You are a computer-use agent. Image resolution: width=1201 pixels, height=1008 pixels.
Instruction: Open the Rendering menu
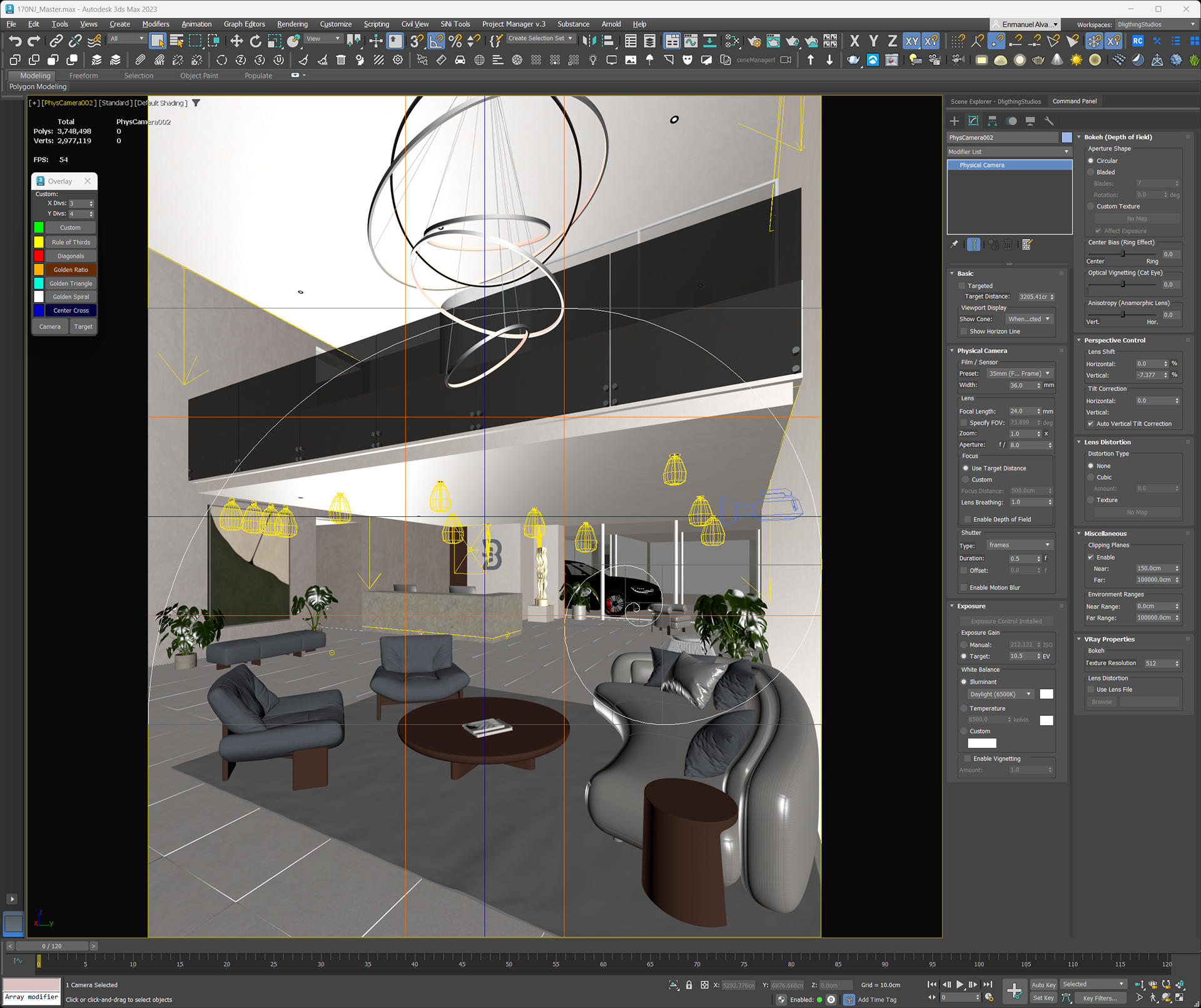coord(292,24)
